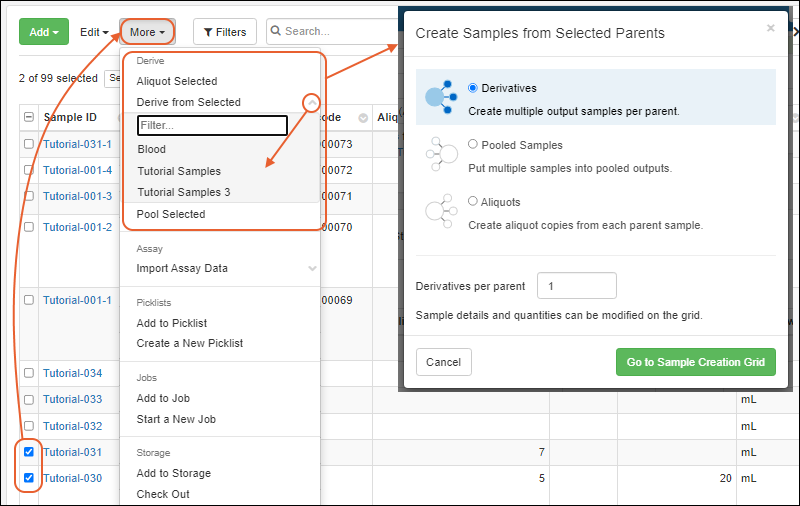Click the Derivatives branching icon
Image resolution: width=800 pixels, height=506 pixels.
pos(440,96)
